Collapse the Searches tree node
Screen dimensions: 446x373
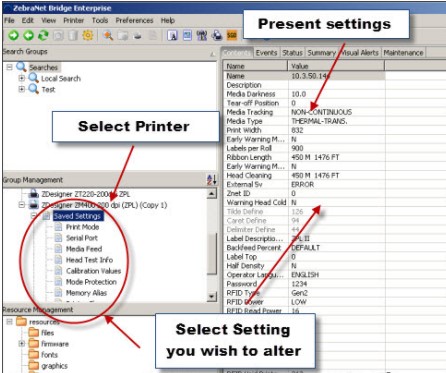[10, 67]
